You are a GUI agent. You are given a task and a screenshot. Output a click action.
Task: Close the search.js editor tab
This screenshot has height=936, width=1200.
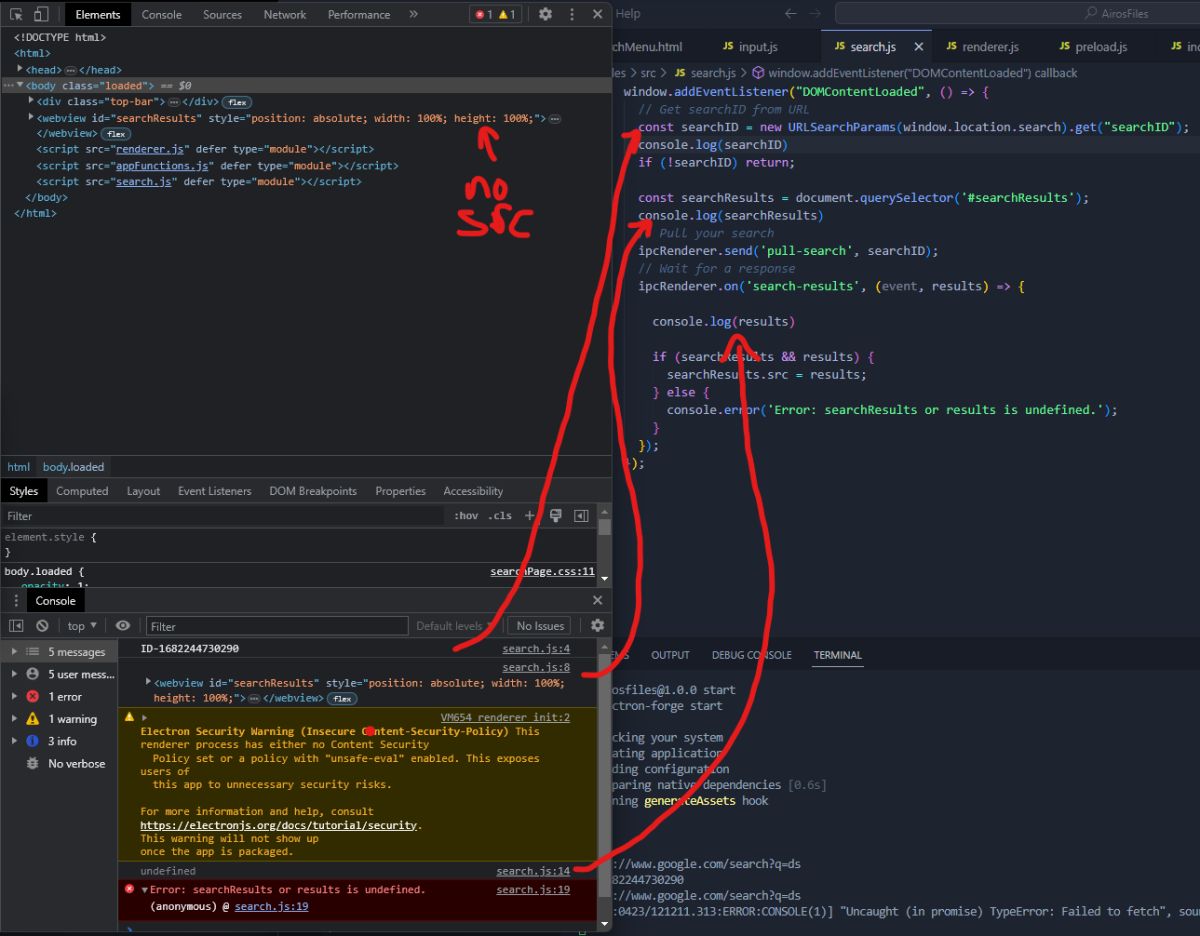click(918, 47)
